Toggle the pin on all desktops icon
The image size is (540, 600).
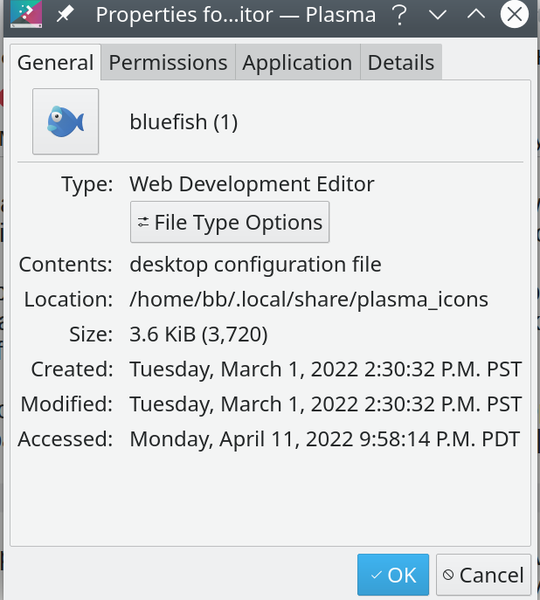(x=65, y=15)
